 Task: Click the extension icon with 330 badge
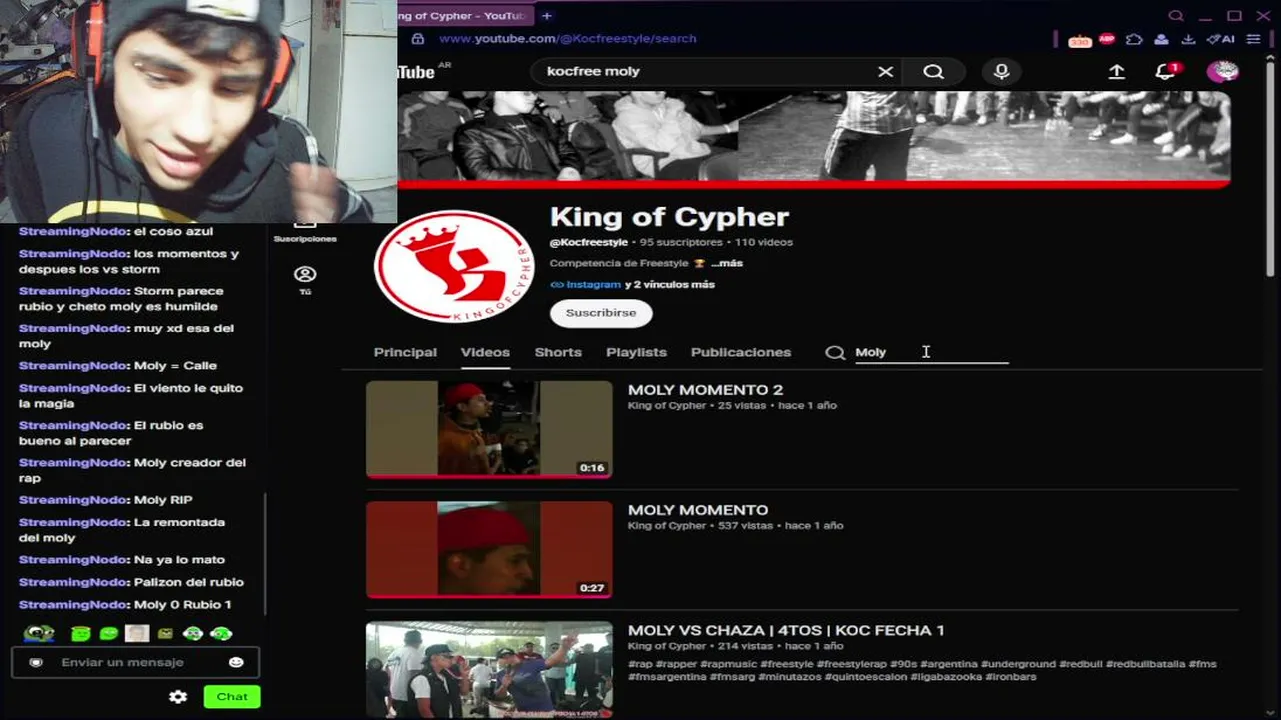(x=1080, y=40)
